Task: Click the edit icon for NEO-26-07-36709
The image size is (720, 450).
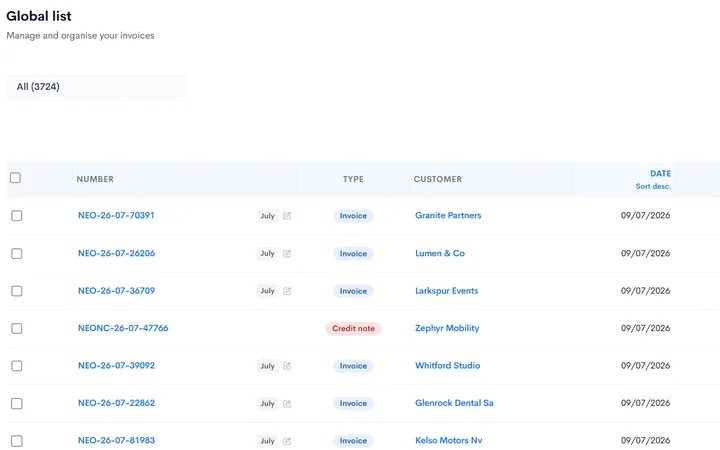Action: point(287,291)
